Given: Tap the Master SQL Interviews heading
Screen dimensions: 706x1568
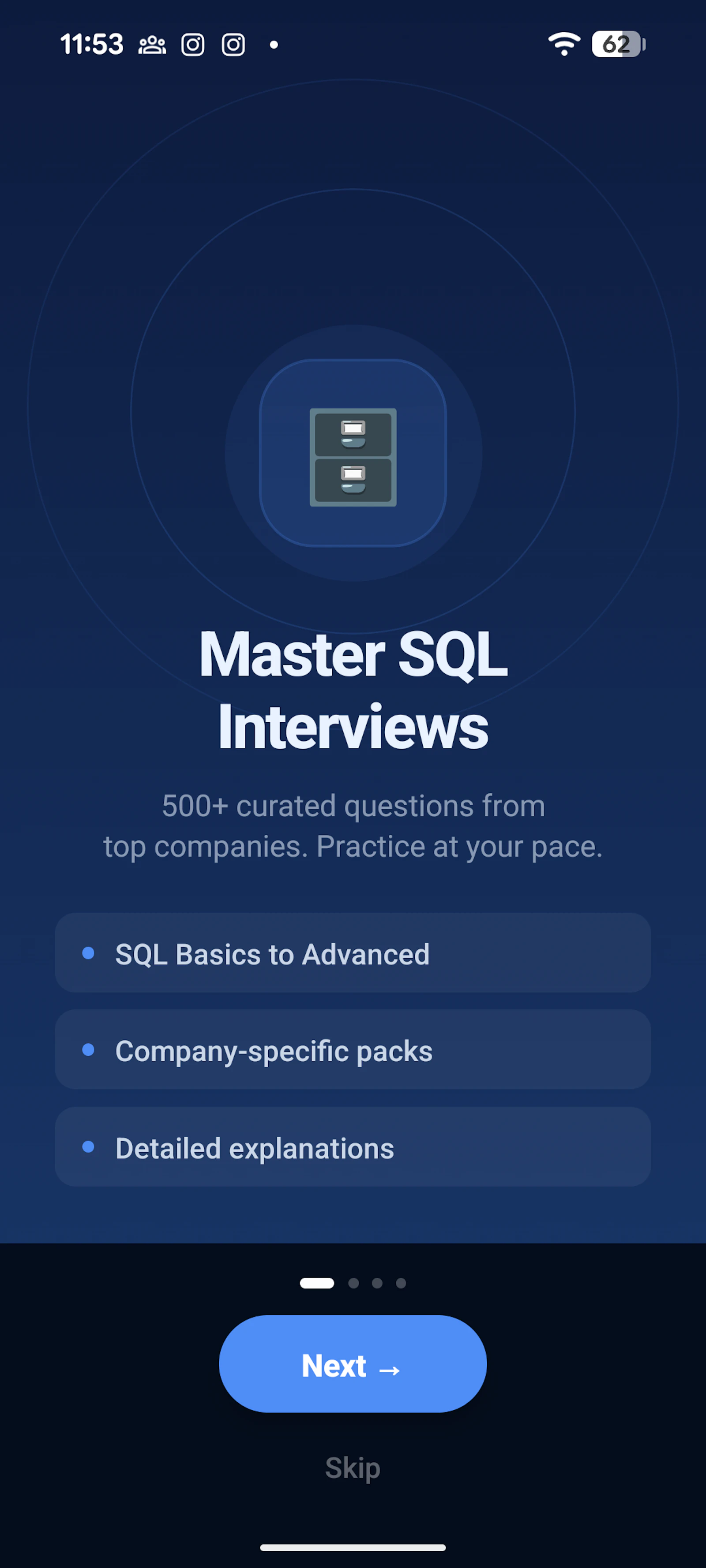Looking at the screenshot, I should [x=353, y=690].
